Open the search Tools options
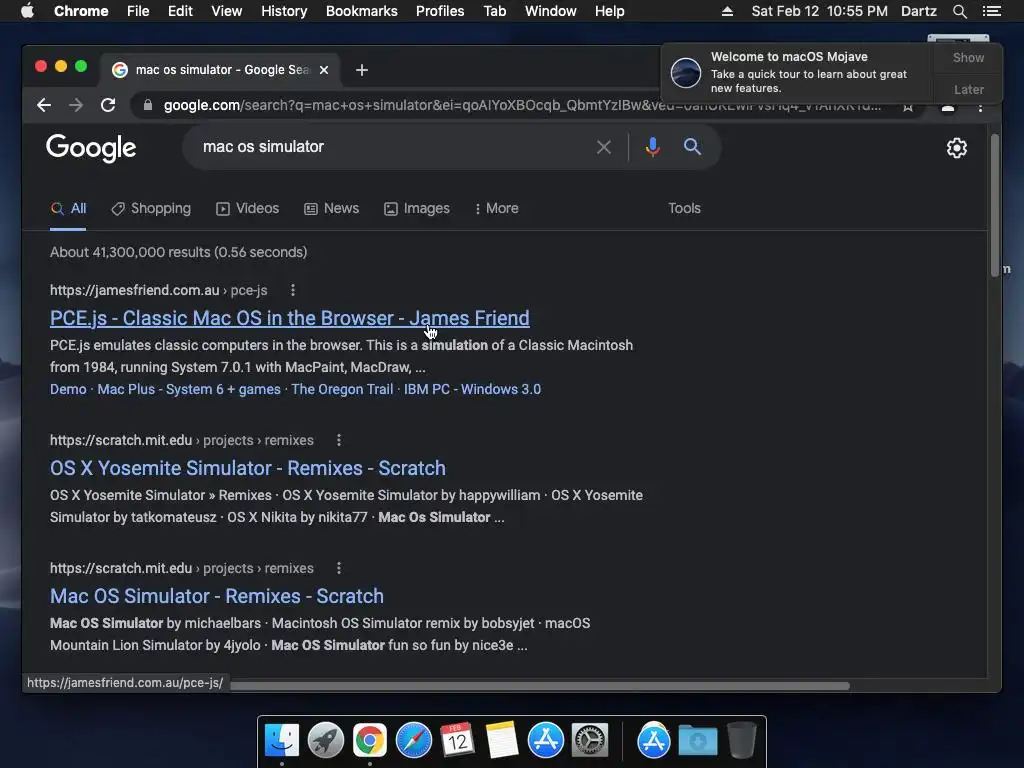 (684, 208)
